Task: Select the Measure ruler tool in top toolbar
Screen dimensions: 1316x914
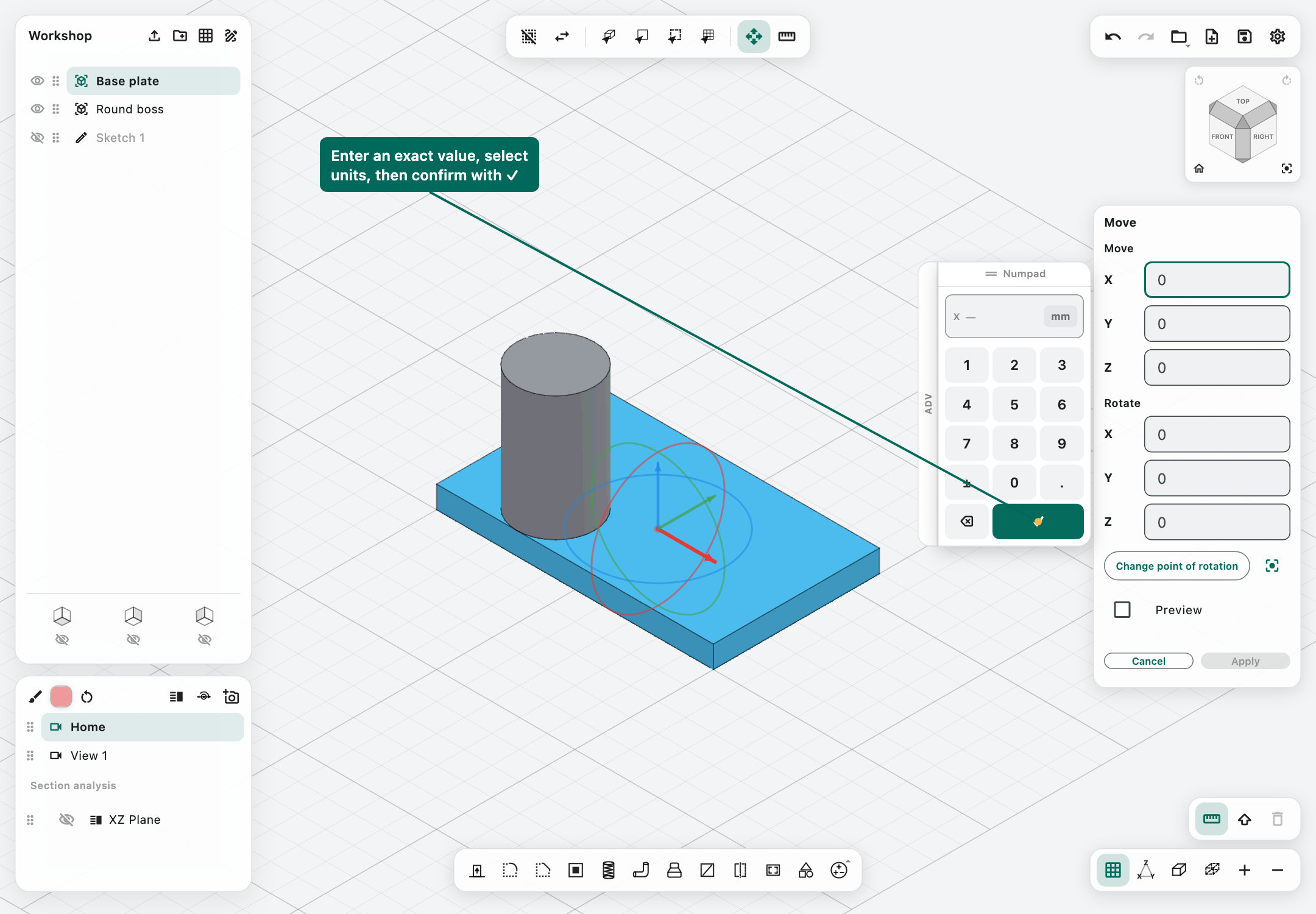Action: [787, 37]
